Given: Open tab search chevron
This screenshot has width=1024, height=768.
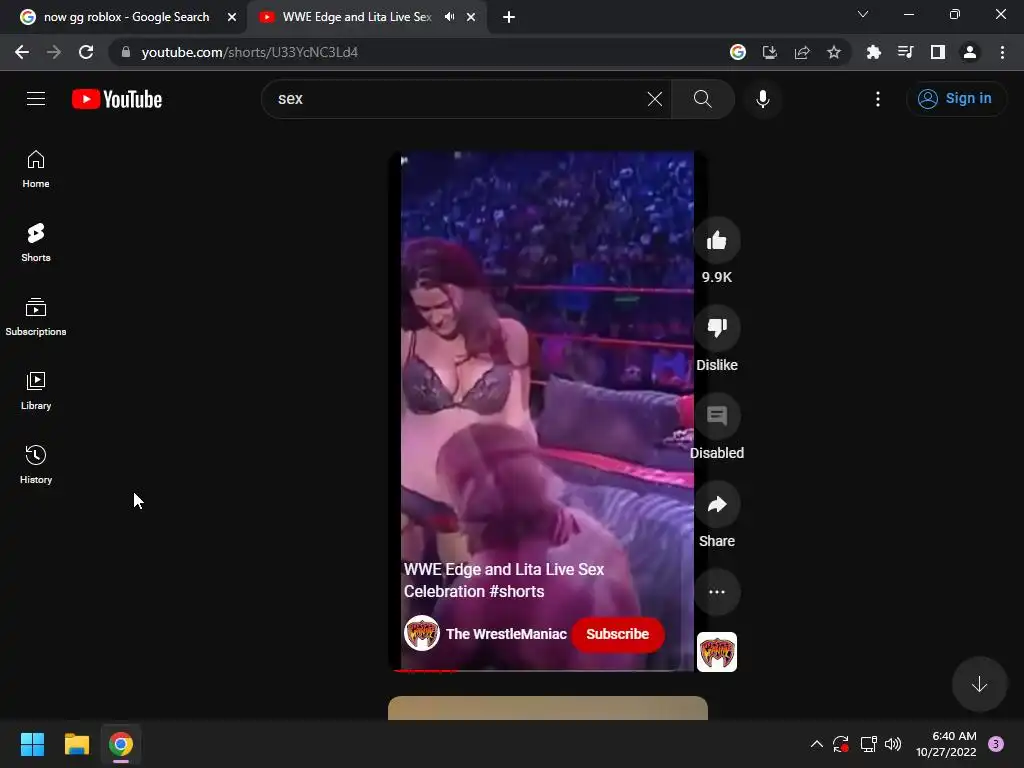Looking at the screenshot, I should click(863, 14).
